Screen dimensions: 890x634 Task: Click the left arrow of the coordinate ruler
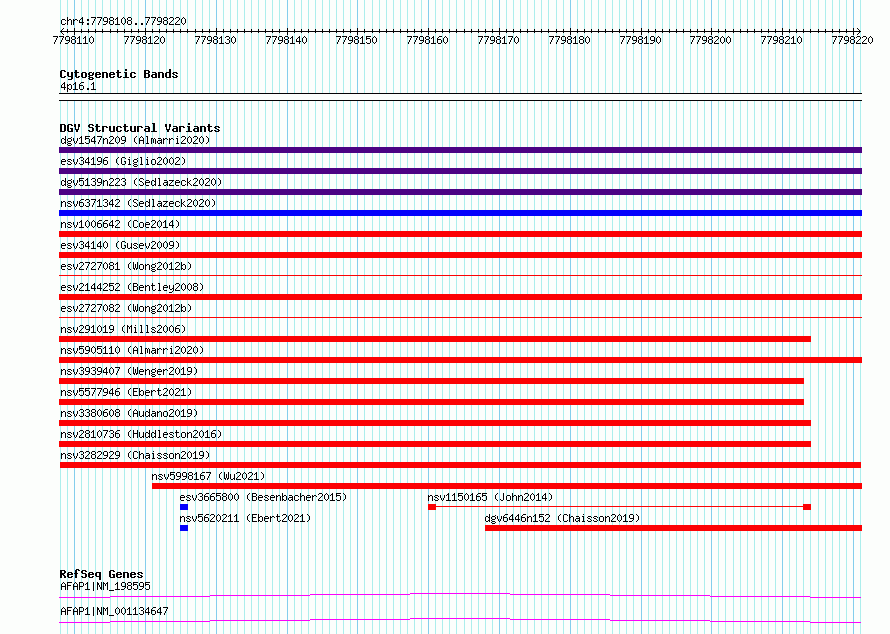point(62,31)
